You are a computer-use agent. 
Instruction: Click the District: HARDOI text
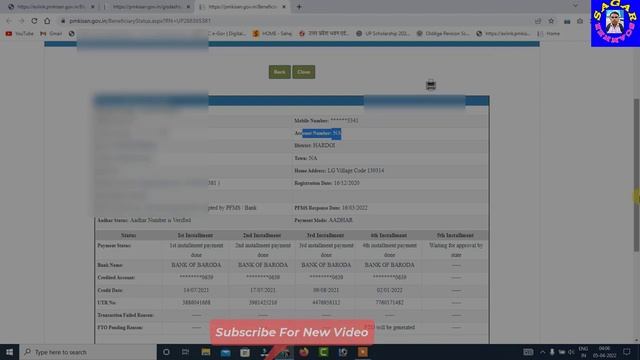coord(315,145)
